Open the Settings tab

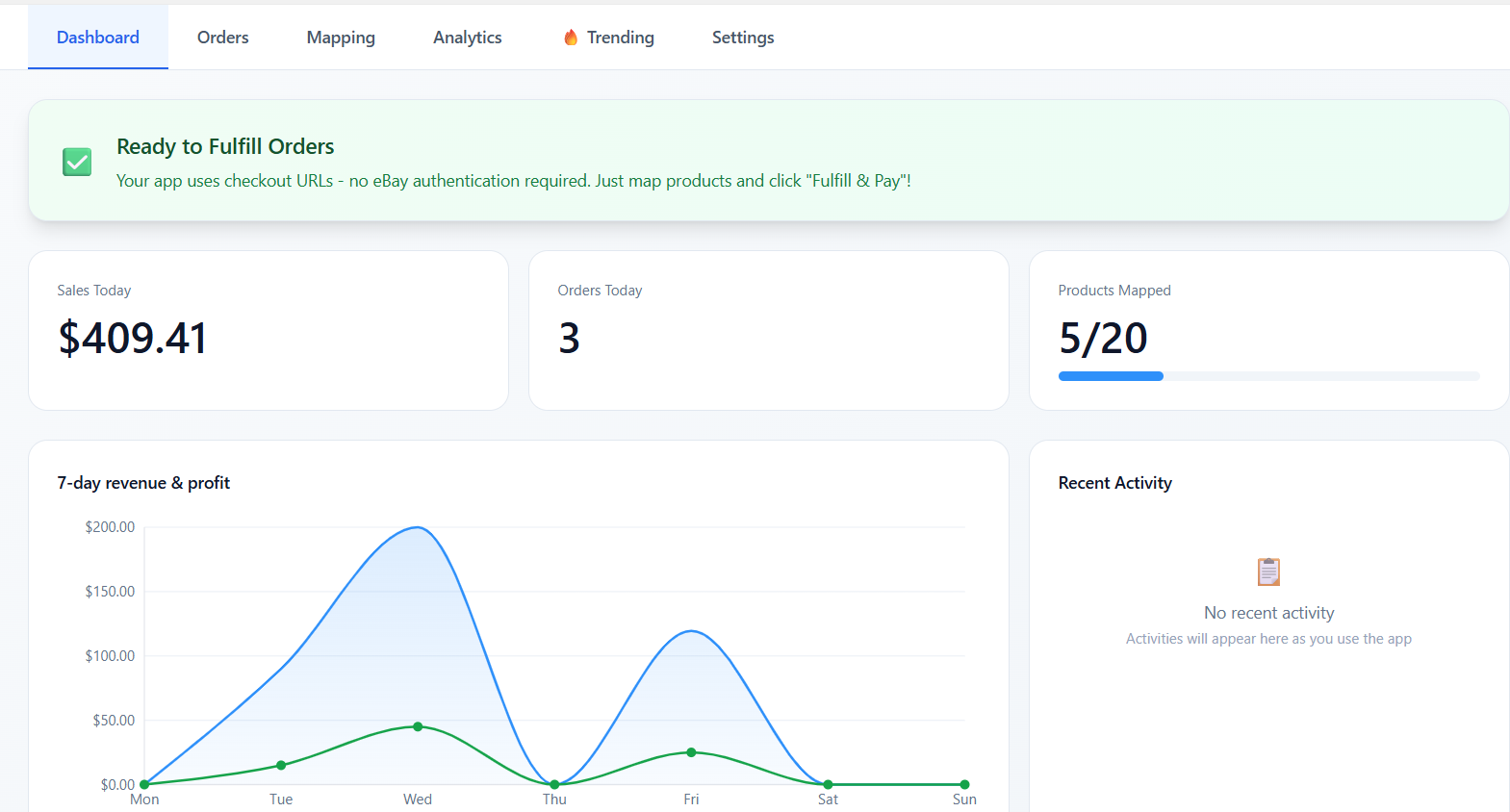pos(743,38)
